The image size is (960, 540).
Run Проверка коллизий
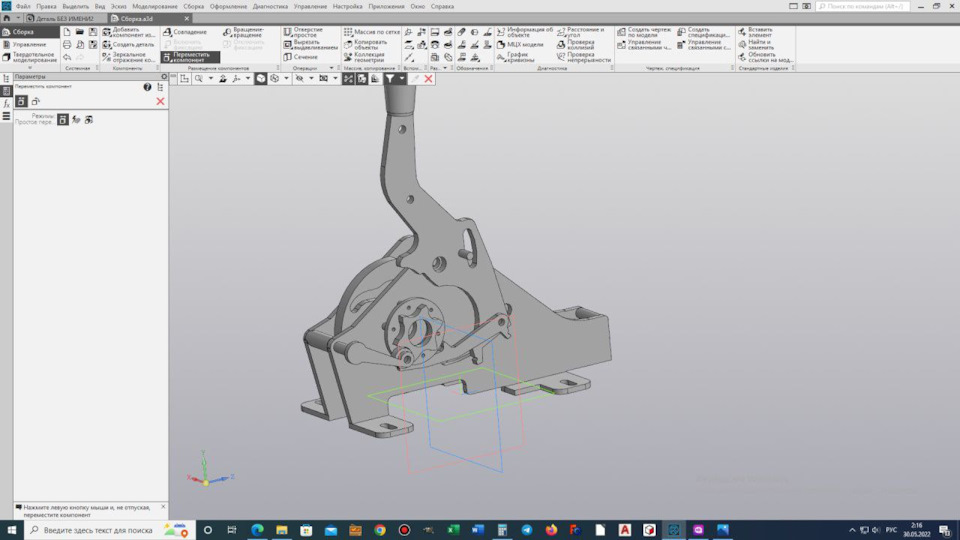click(x=576, y=45)
